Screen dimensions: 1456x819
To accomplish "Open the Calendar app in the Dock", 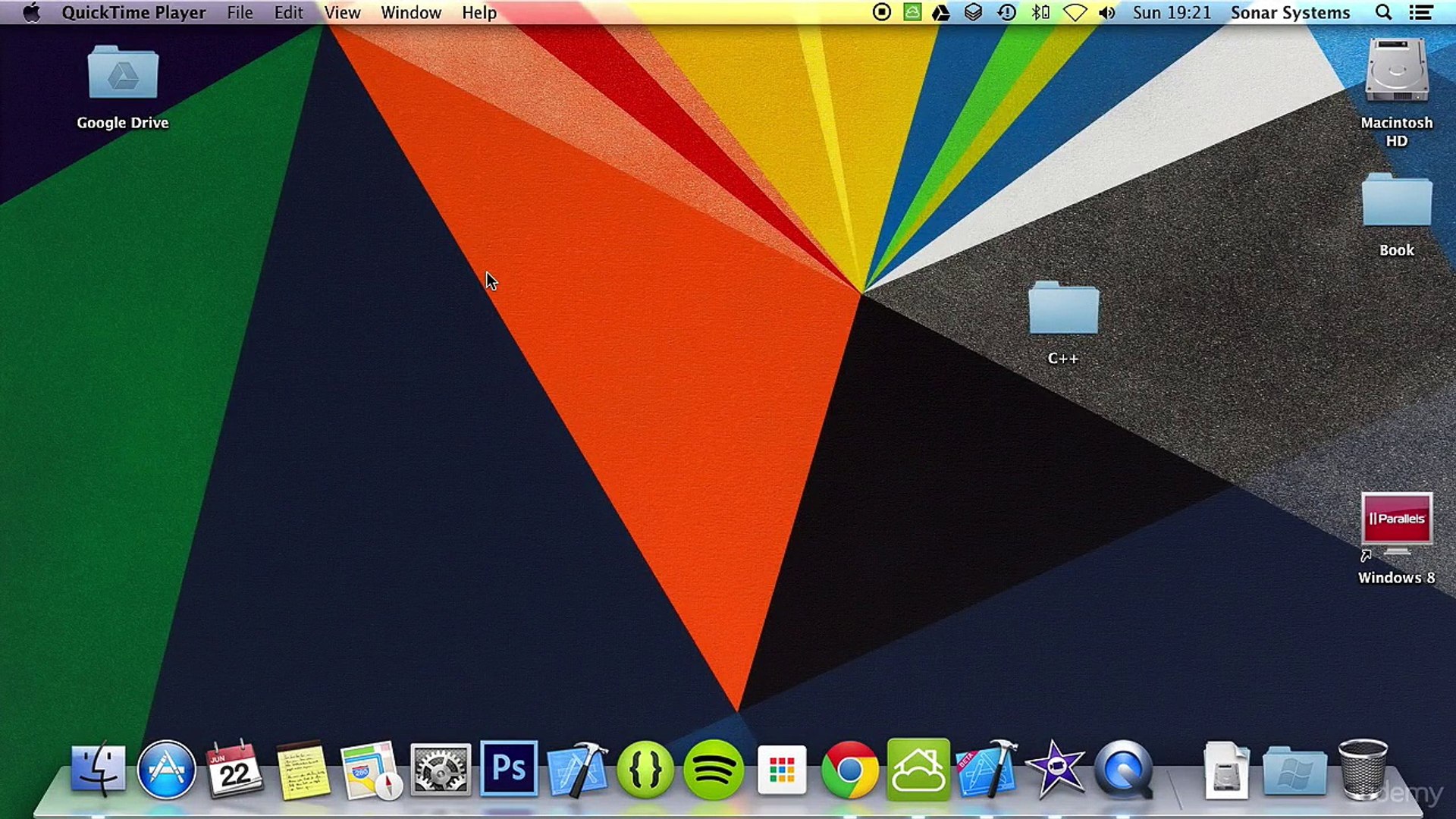I will [234, 768].
